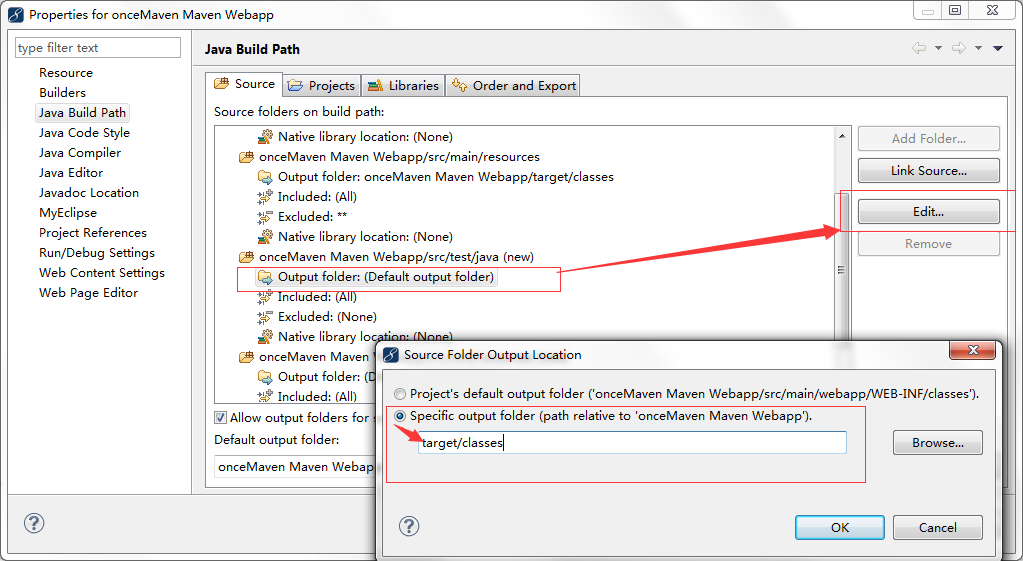Select Specific output folder radio button
This screenshot has height=561, width=1023.
tap(401, 416)
